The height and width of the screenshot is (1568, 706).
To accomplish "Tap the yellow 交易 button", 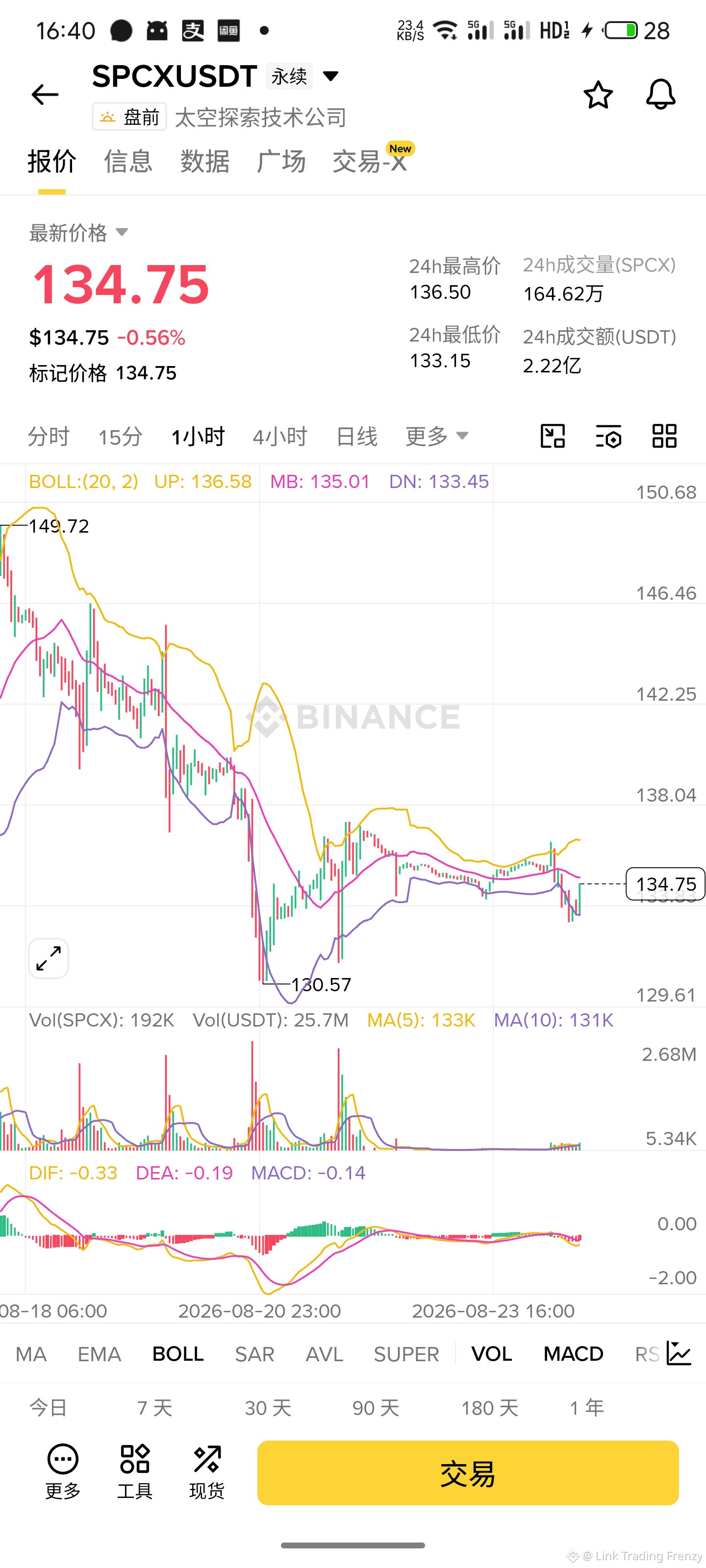I will click(468, 1472).
